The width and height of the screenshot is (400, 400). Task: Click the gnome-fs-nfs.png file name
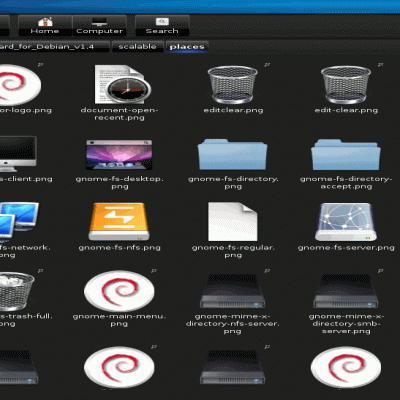tap(119, 248)
